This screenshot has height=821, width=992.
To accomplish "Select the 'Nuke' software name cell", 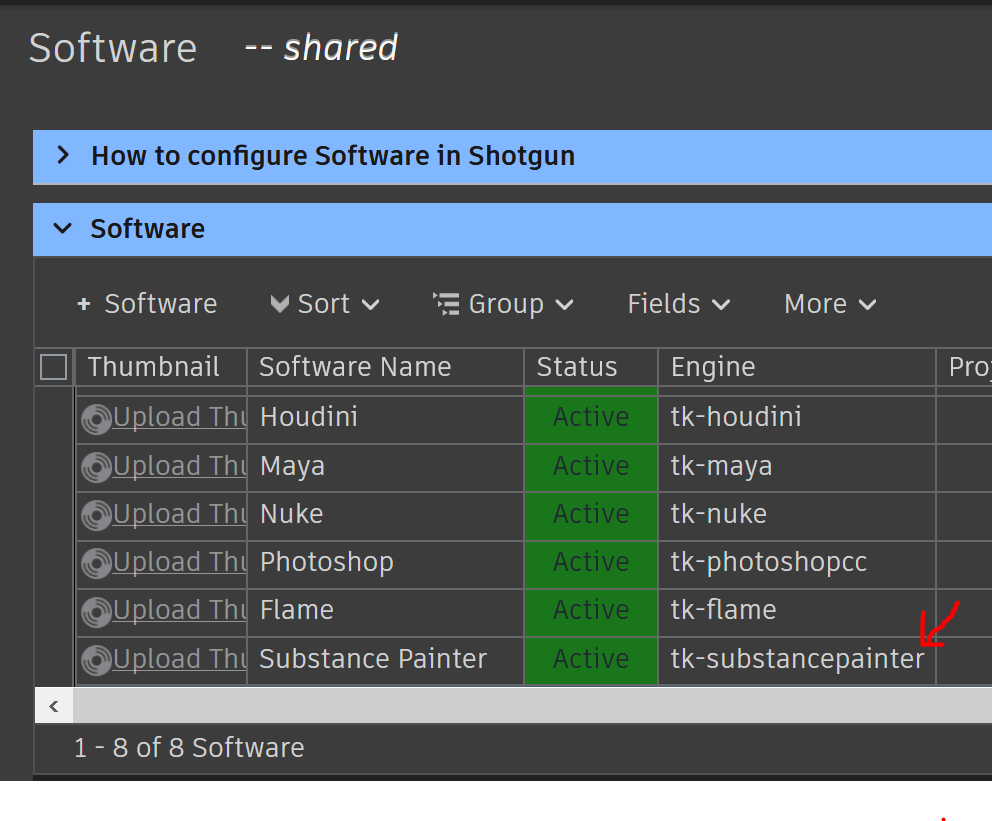I will coord(386,516).
